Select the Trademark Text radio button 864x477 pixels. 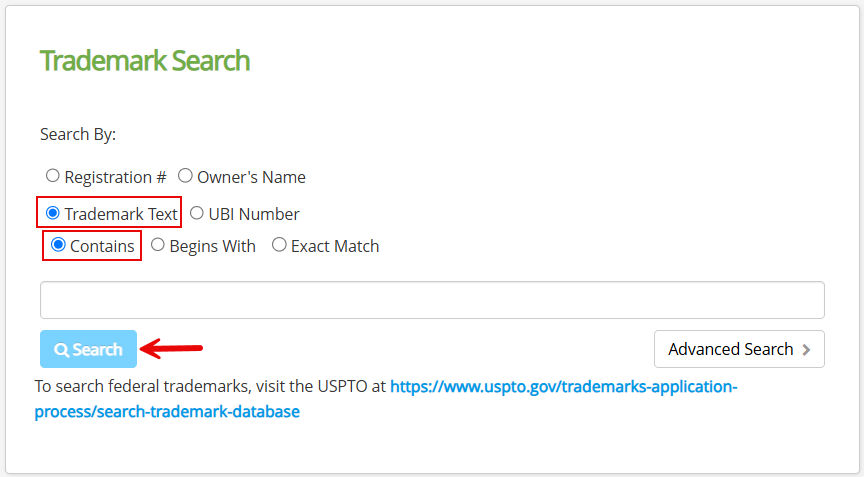pos(52,213)
